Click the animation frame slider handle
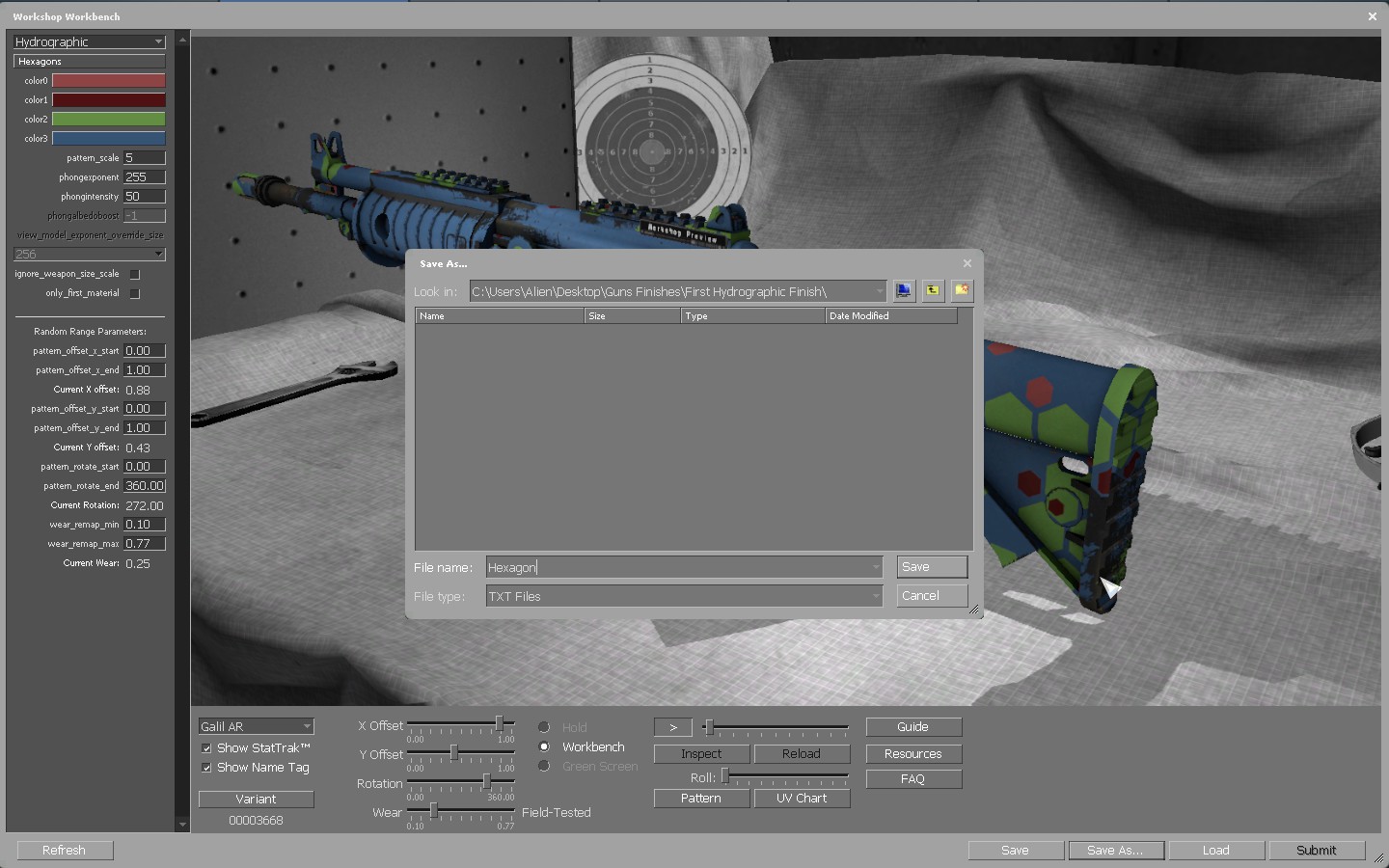 click(x=709, y=727)
